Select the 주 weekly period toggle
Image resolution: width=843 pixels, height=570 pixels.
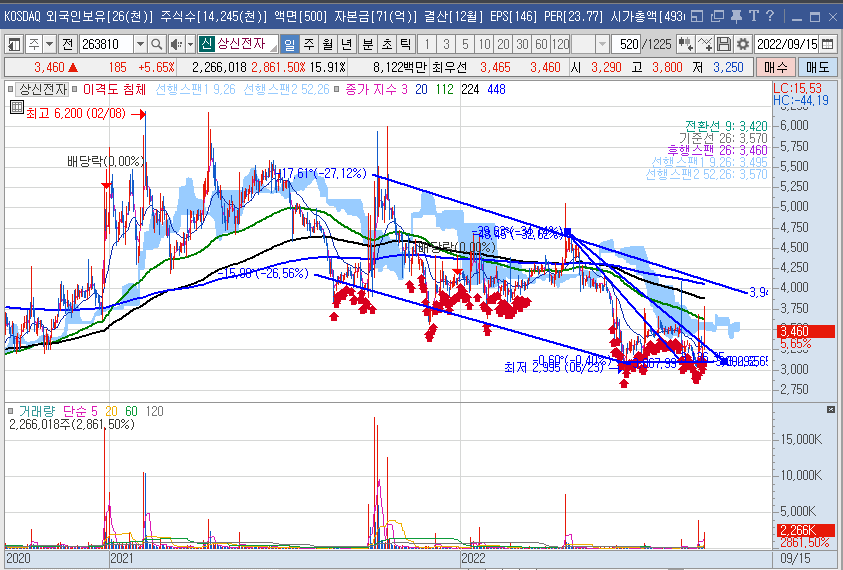coord(309,44)
